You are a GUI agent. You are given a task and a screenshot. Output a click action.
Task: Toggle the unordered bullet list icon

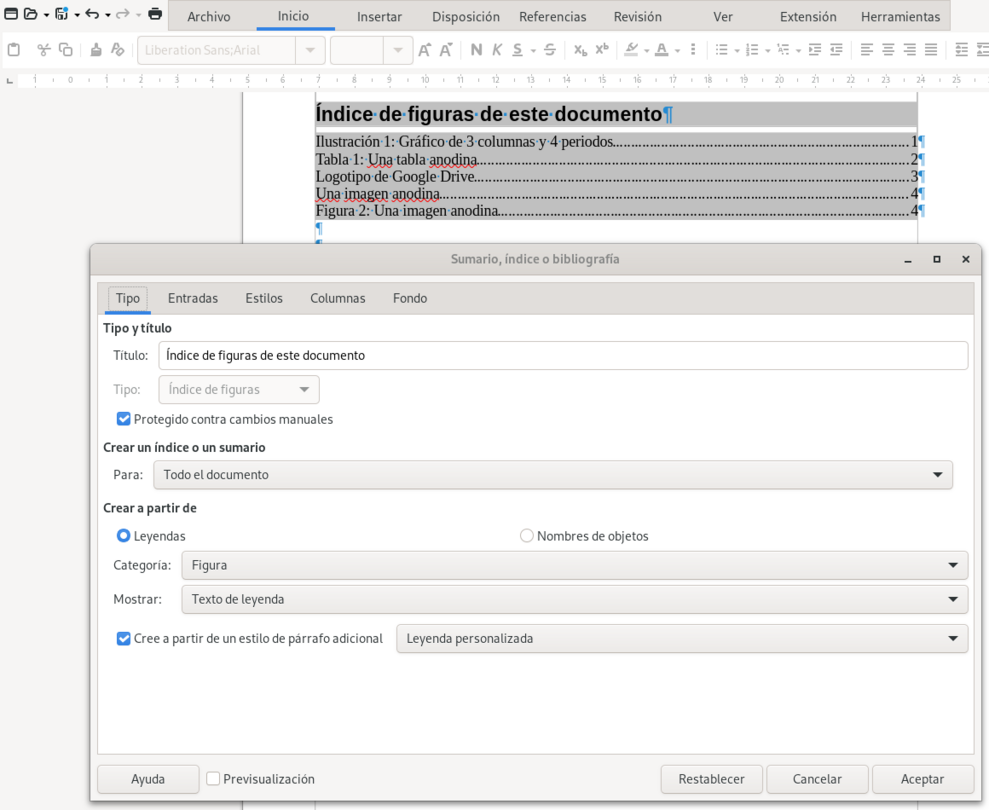721,50
